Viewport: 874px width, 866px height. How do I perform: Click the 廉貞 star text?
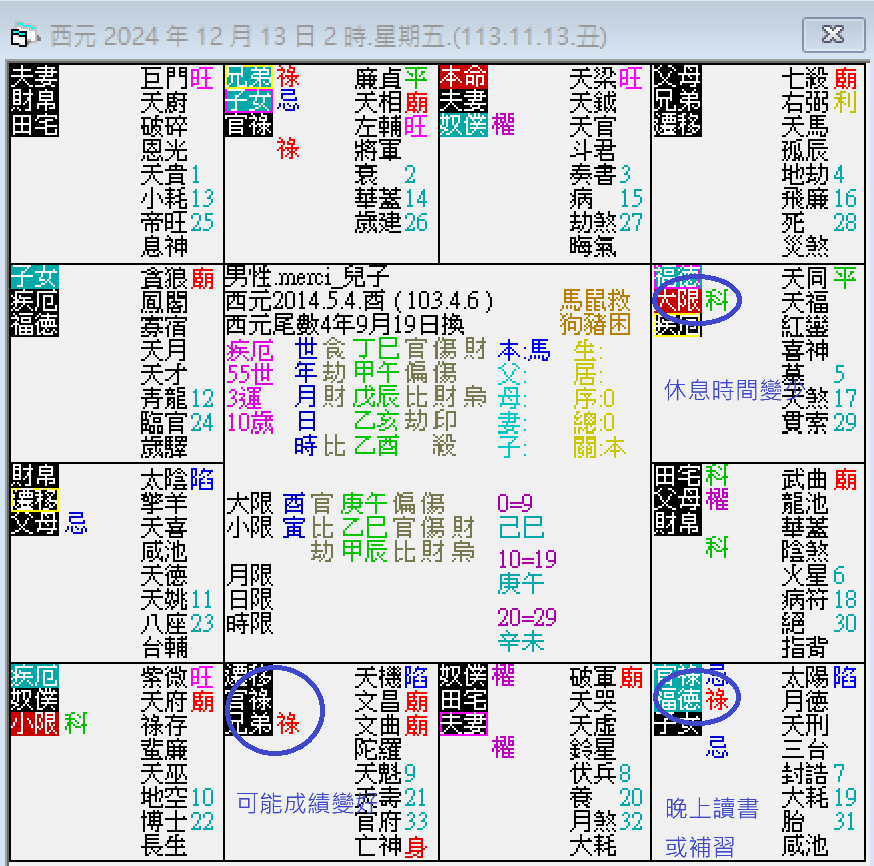378,79
